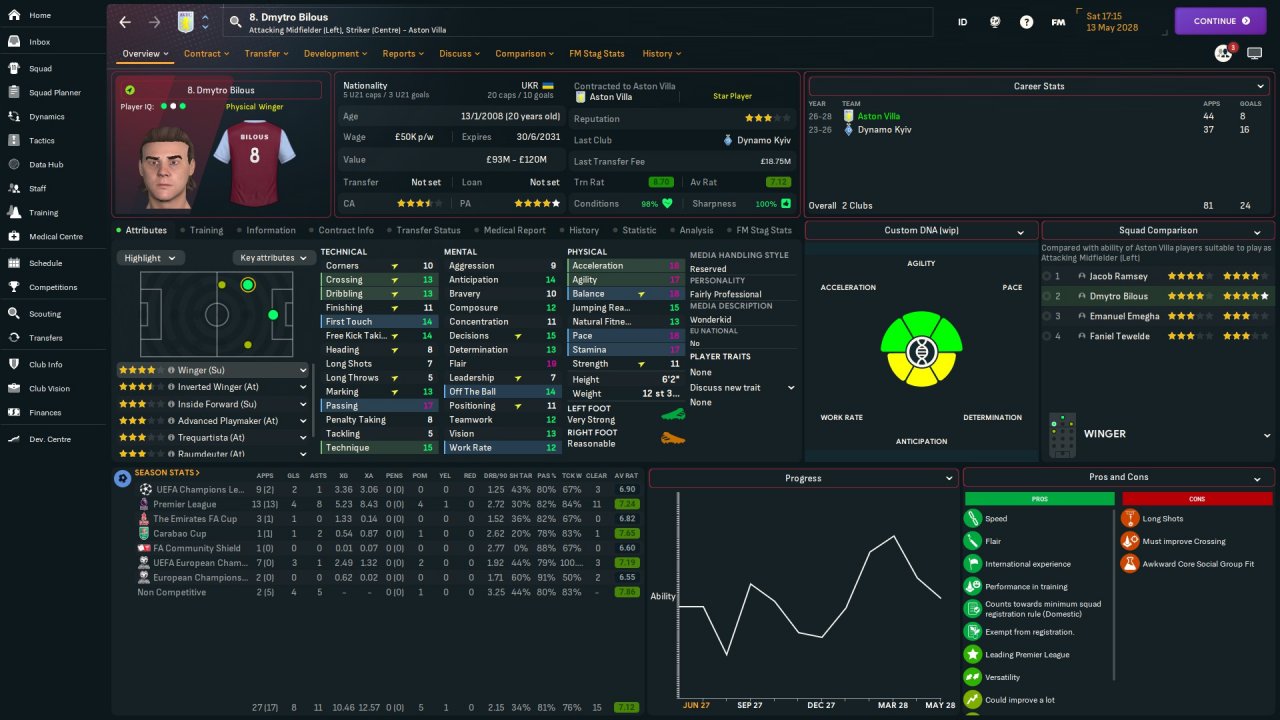Click the season stats gear icon
Screen dimensions: 1280x720
pos(122,478)
